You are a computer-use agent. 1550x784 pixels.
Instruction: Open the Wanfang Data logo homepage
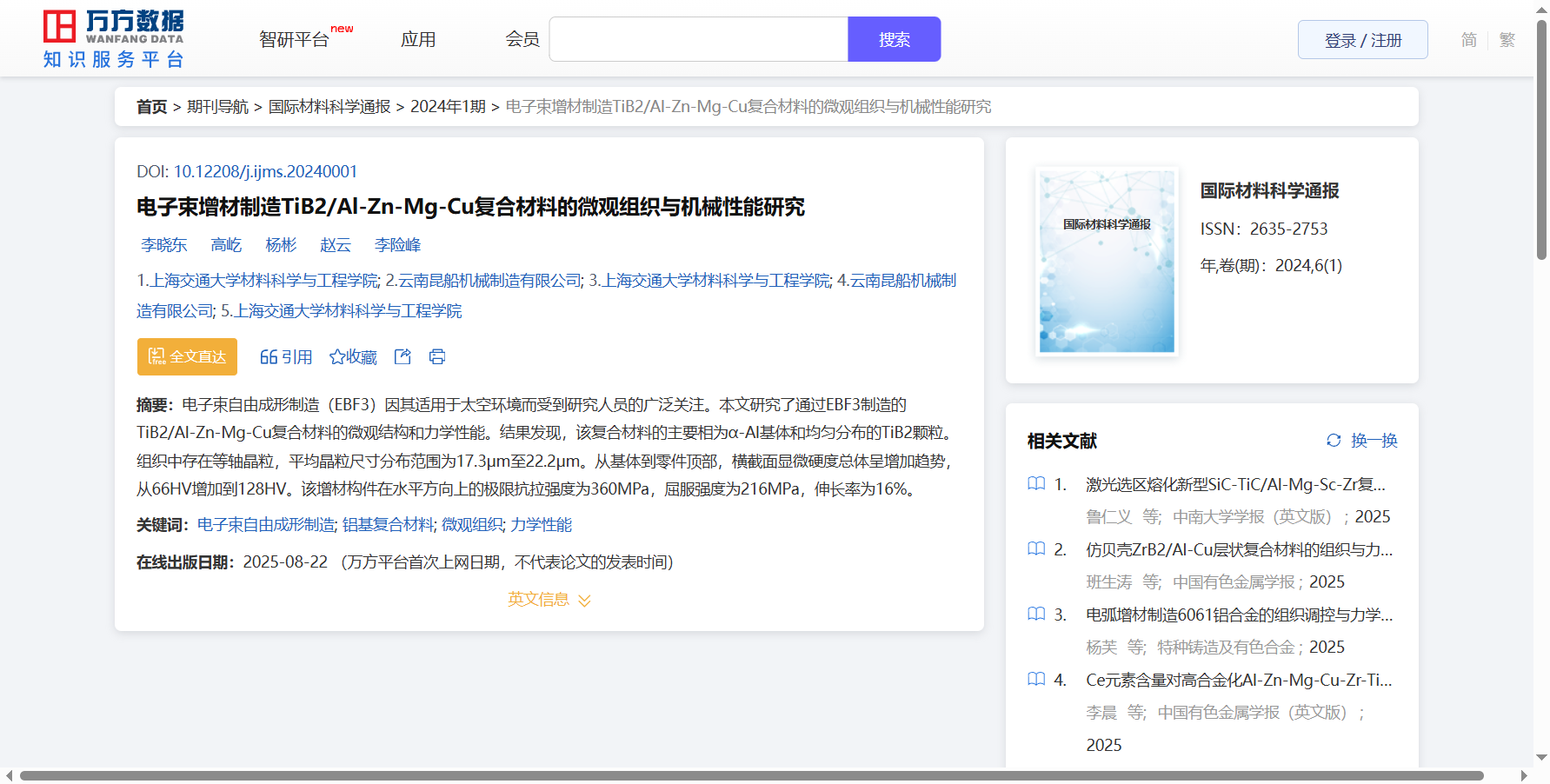click(x=114, y=39)
